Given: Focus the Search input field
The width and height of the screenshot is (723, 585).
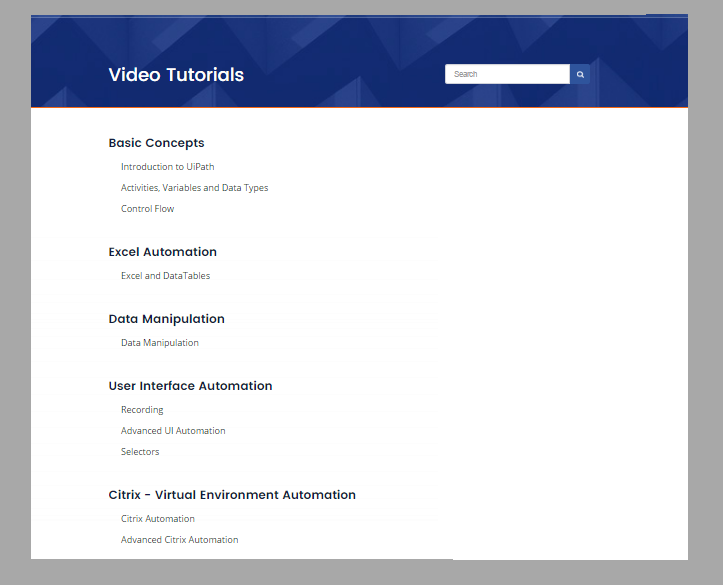Looking at the screenshot, I should (x=507, y=74).
